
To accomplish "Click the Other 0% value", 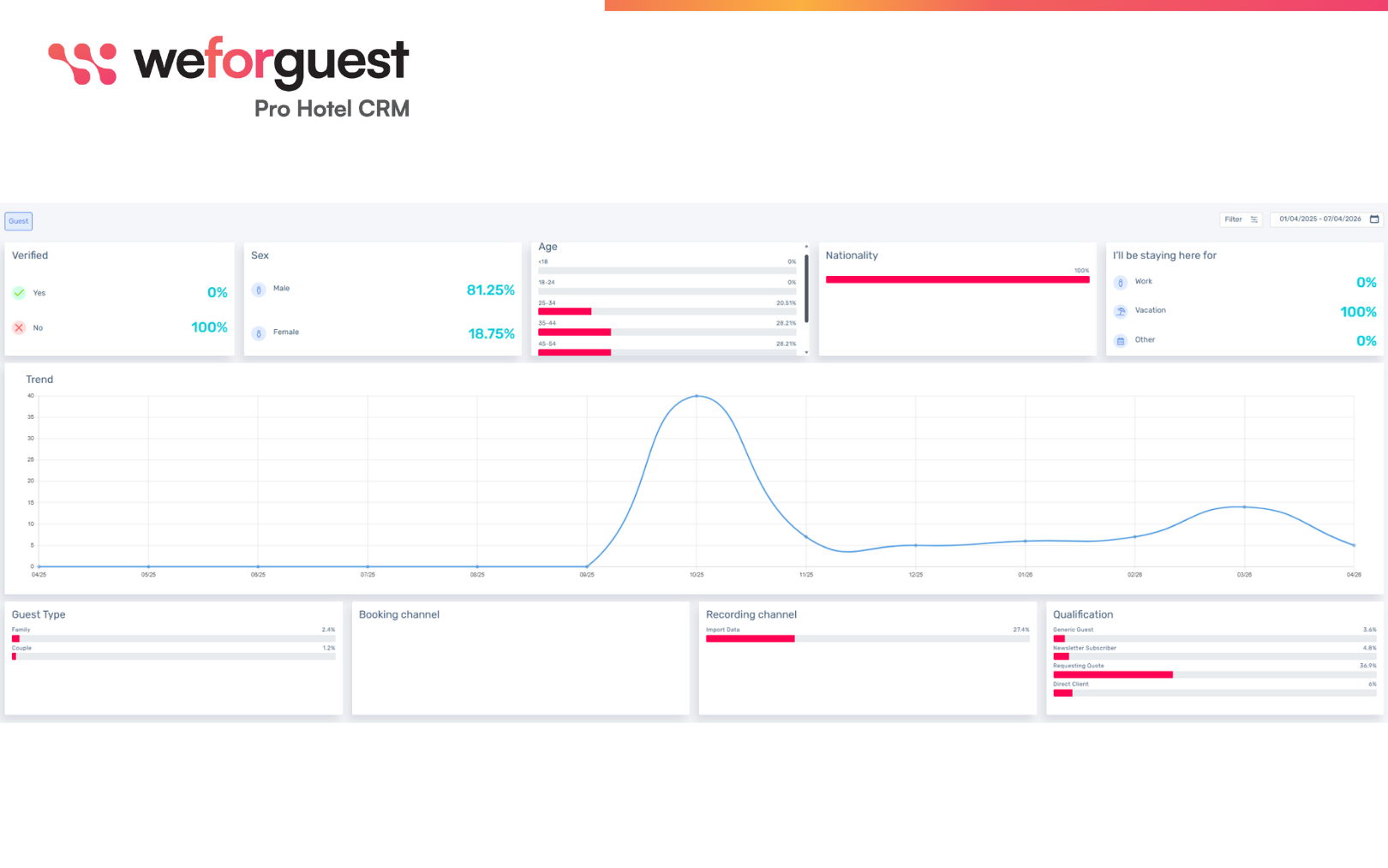I will (x=1367, y=341).
